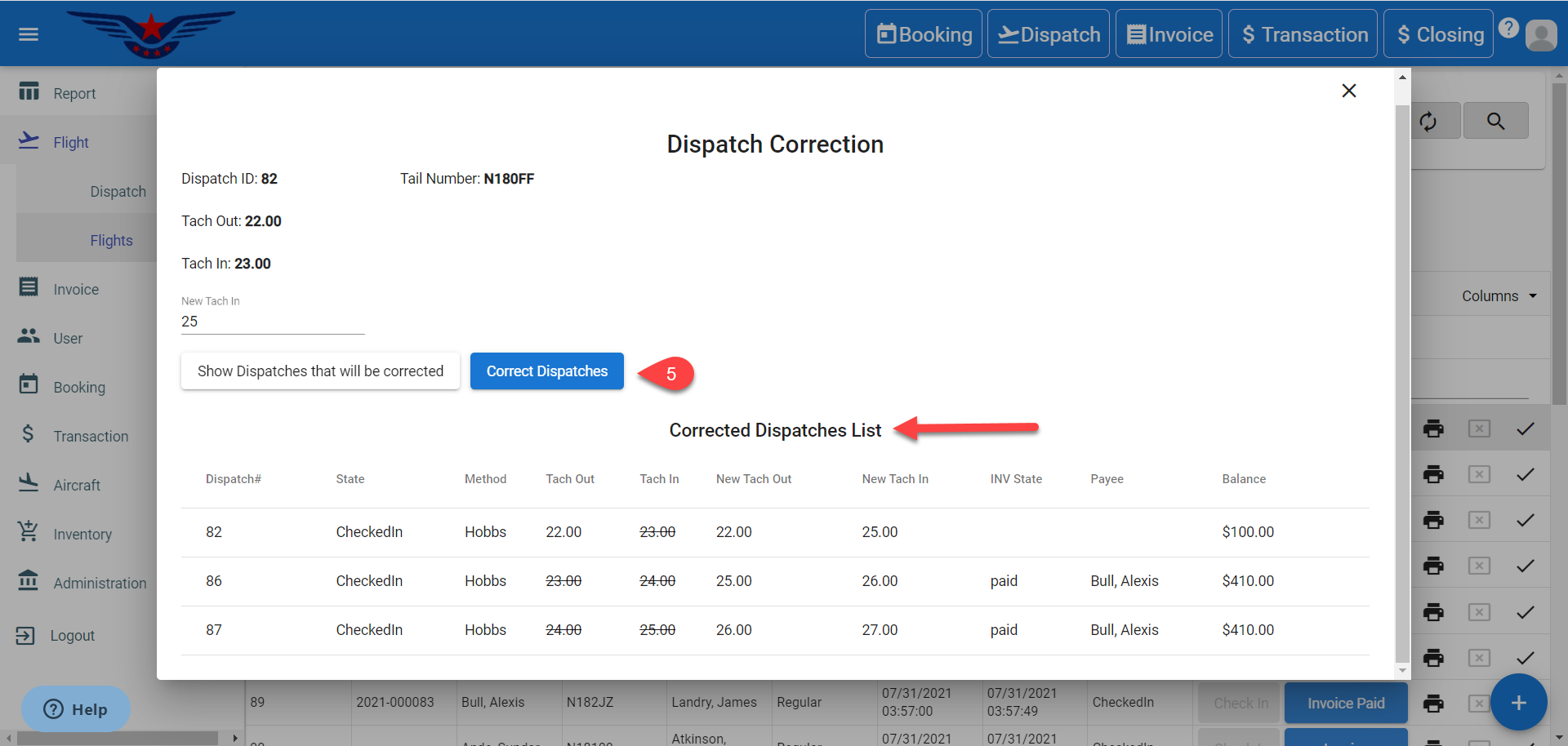This screenshot has height=746, width=1568.
Task: Click the Correct Dispatches button
Action: pyautogui.click(x=546, y=371)
